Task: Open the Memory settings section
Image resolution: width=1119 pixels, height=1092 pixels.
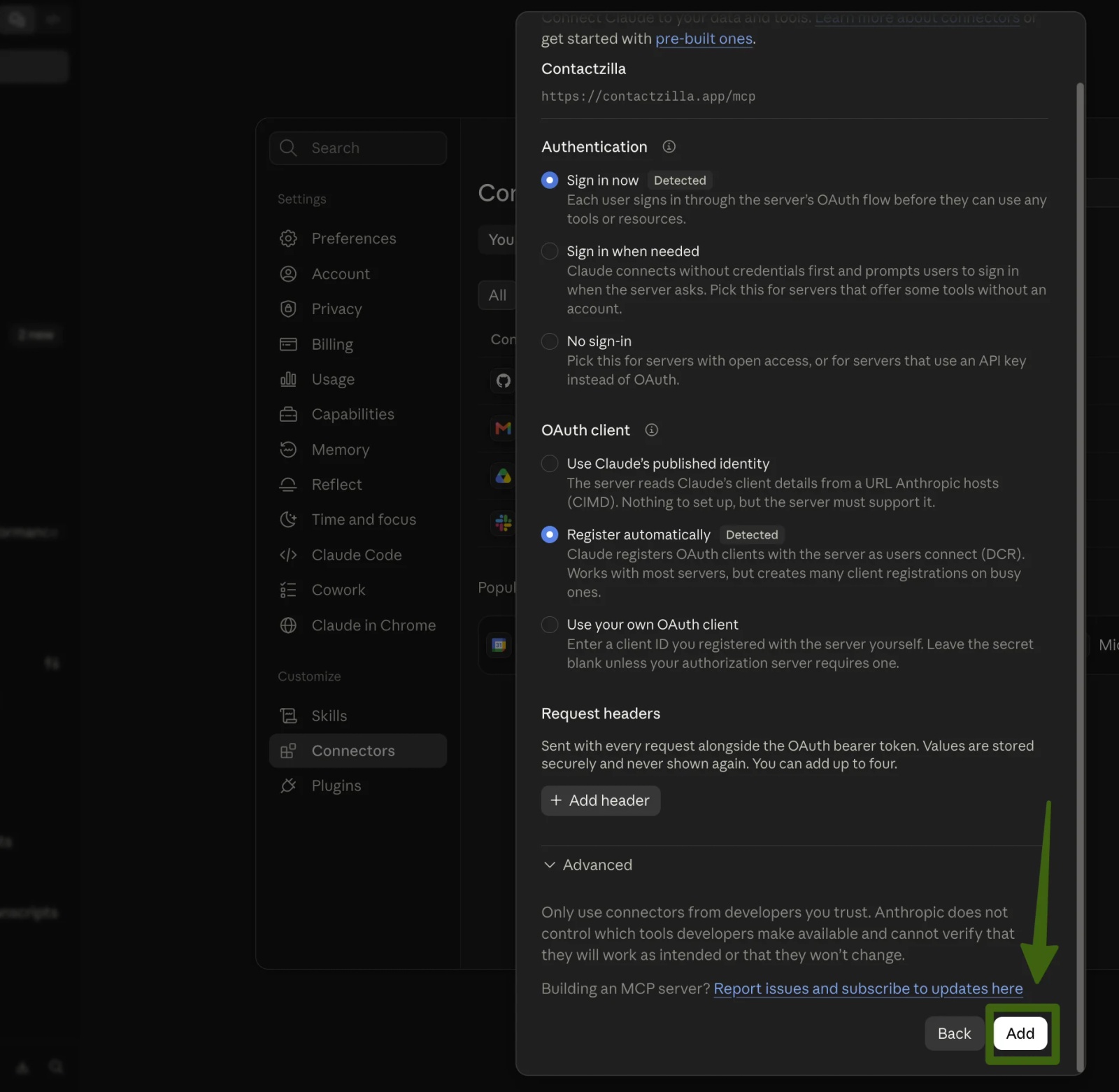Action: [x=357, y=449]
